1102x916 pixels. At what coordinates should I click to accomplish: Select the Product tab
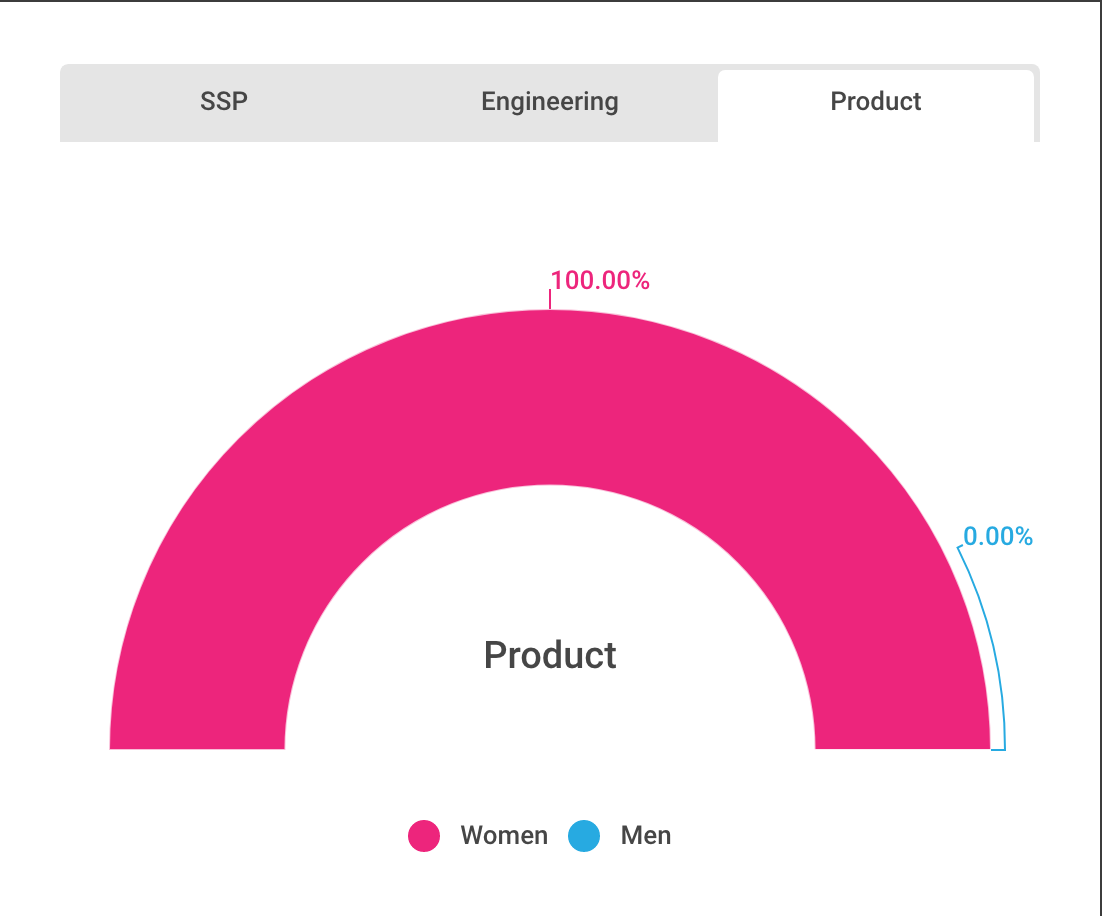(x=876, y=104)
